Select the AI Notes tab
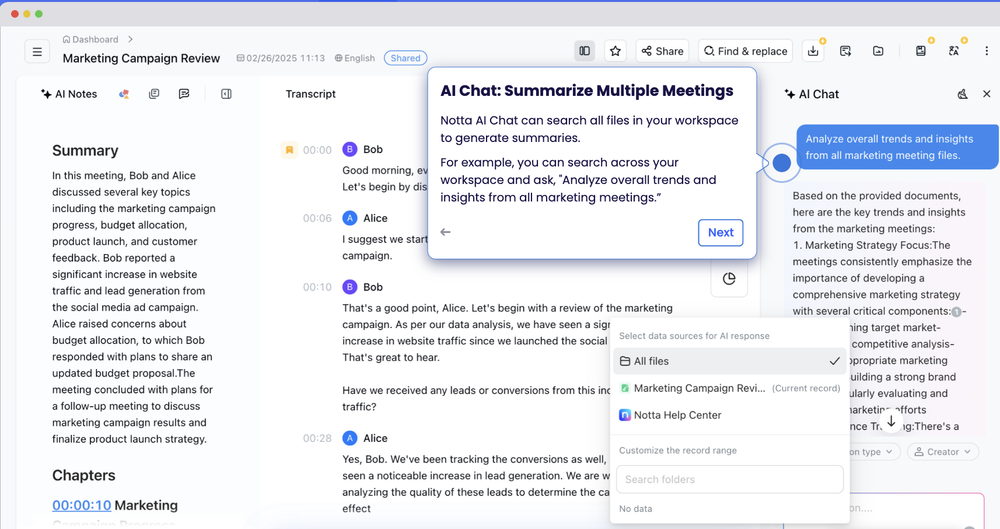The height and width of the screenshot is (529, 1000). click(69, 94)
